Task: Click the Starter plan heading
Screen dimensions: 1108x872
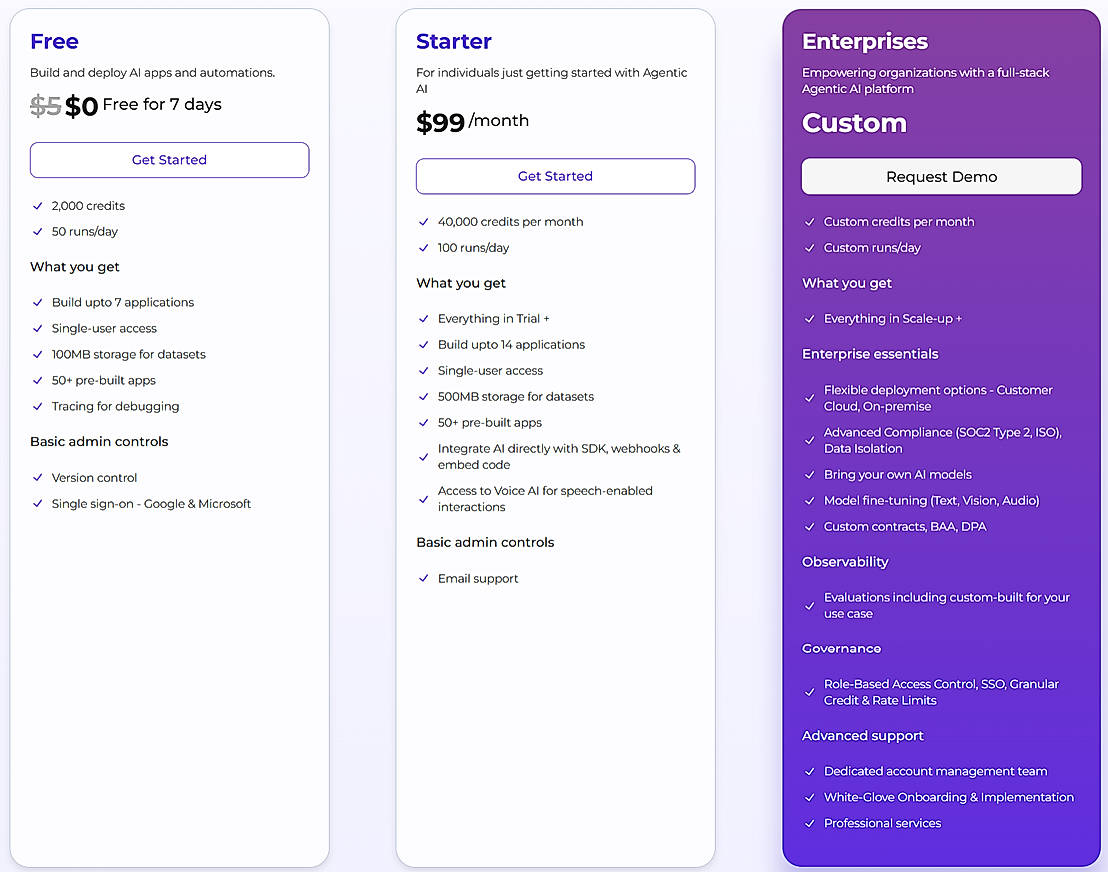Action: point(454,42)
